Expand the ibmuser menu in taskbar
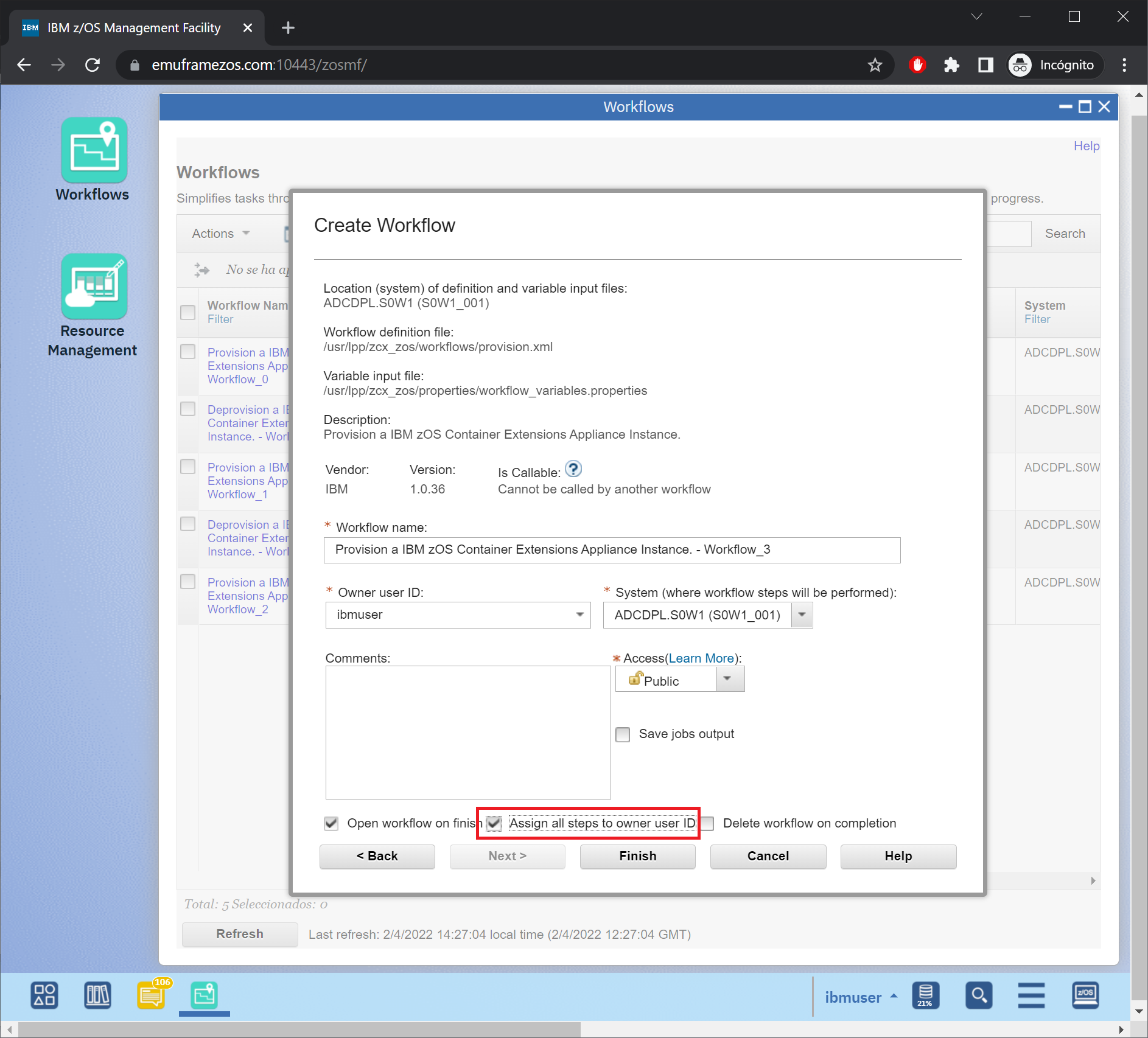The image size is (1148, 1038). [861, 997]
